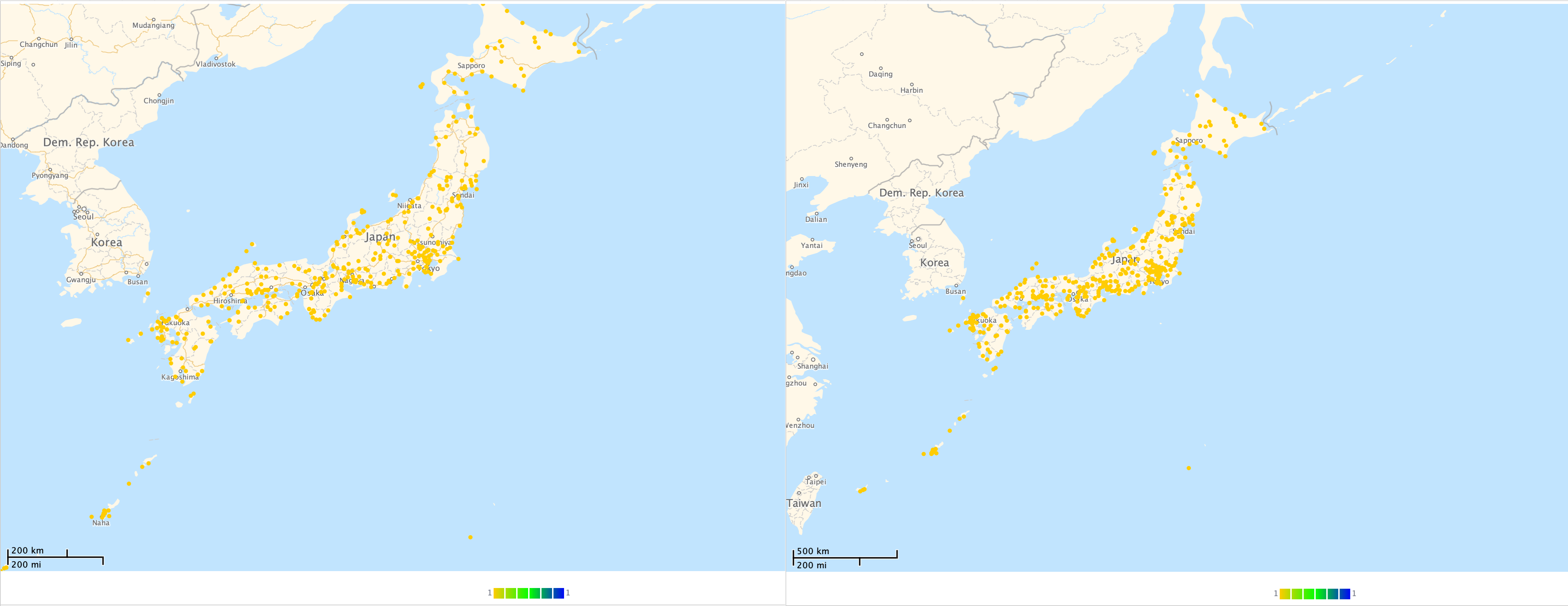This screenshot has width=1568, height=606.
Task: Click the Naha city label
Action: pyautogui.click(x=101, y=523)
